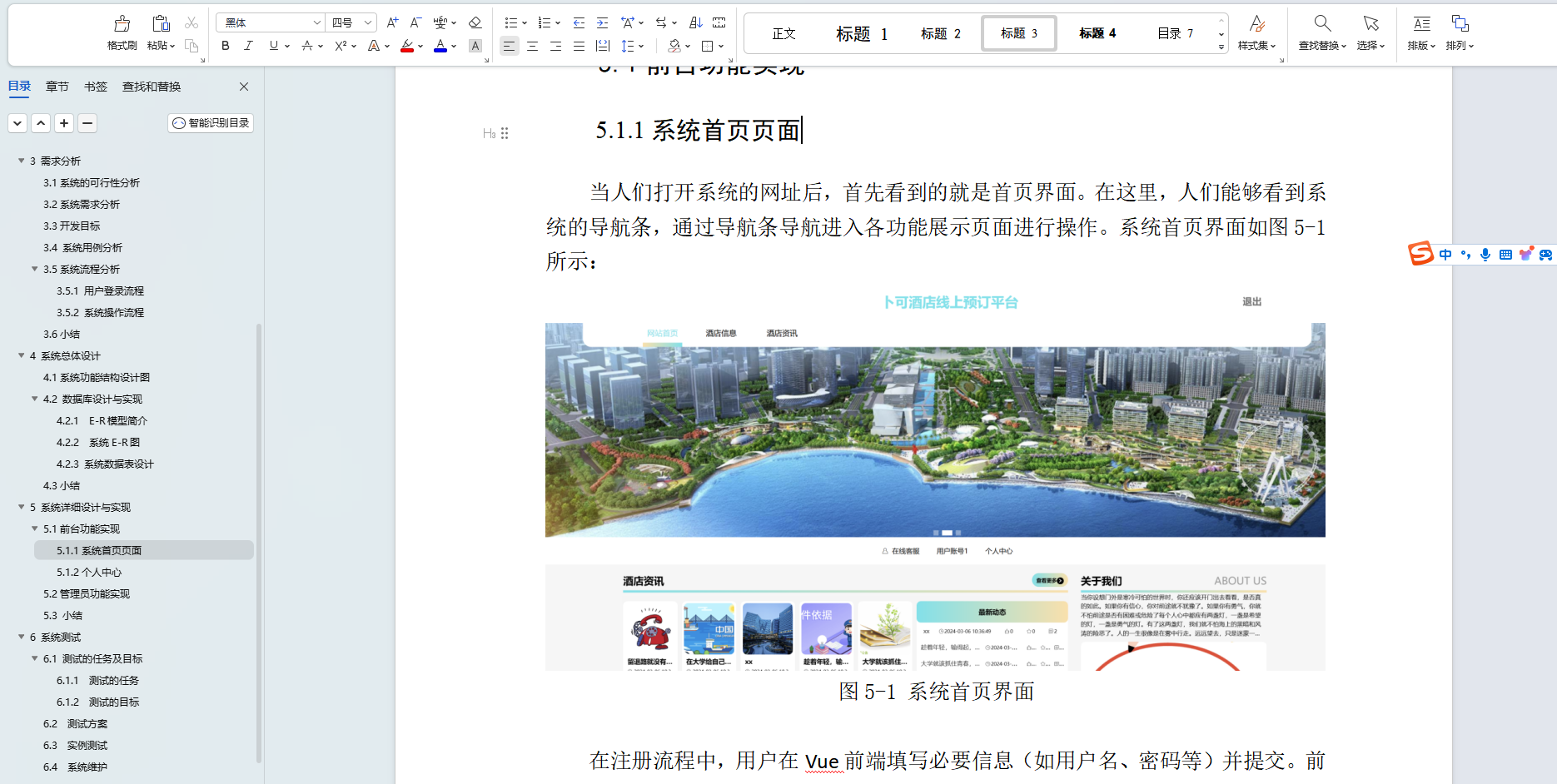Apply superscript (X²) formatting

coord(341,46)
